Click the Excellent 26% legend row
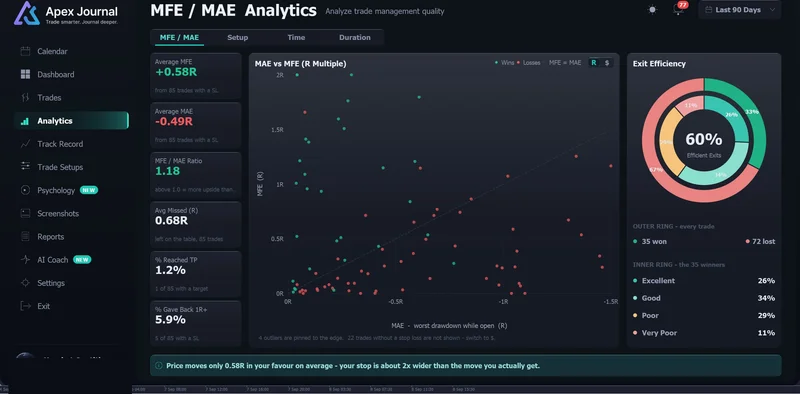 pos(704,281)
